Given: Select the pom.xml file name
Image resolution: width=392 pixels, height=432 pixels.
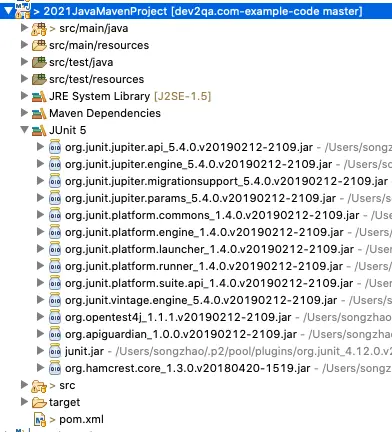Looking at the screenshot, I should tap(81, 419).
